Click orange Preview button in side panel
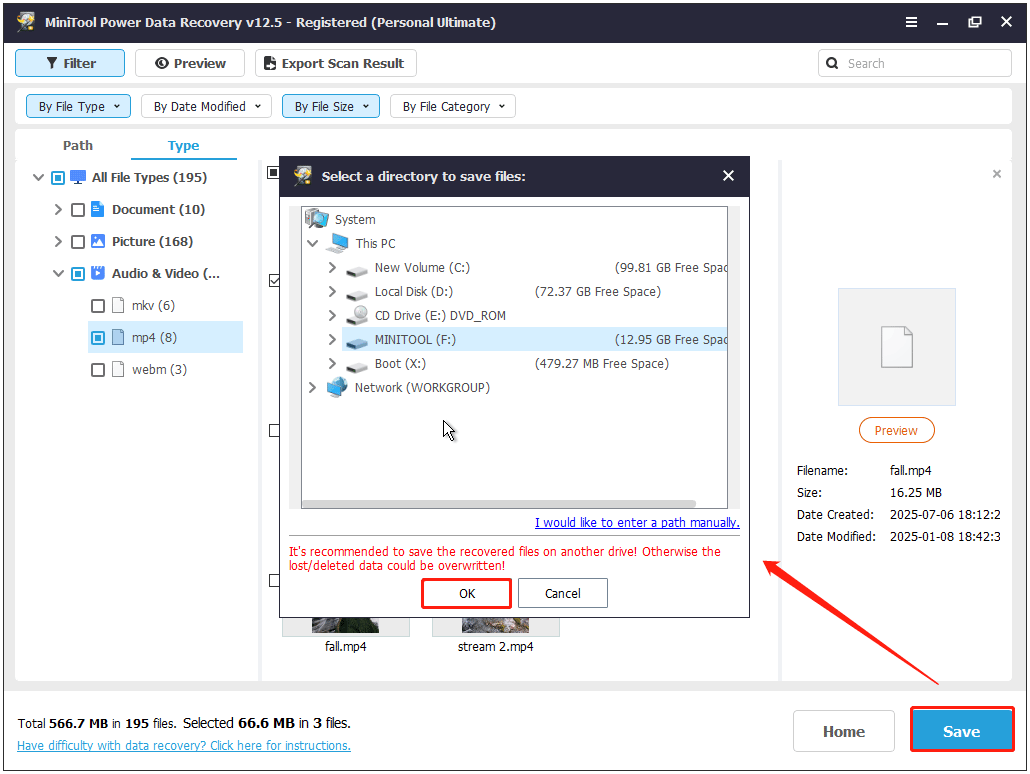Image resolution: width=1030 pixels, height=774 pixels. [897, 430]
